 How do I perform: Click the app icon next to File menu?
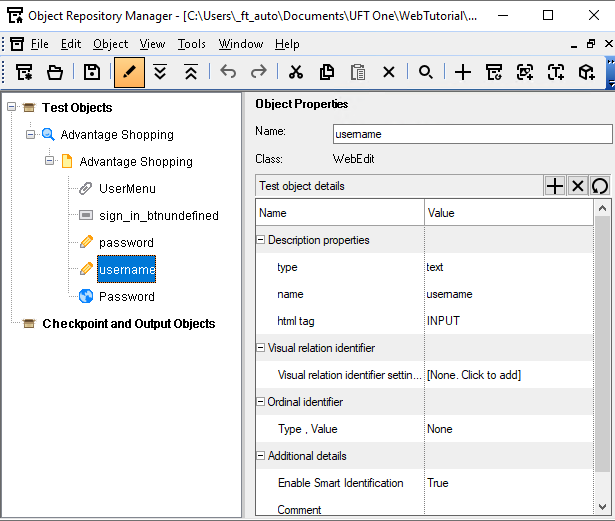(17, 44)
